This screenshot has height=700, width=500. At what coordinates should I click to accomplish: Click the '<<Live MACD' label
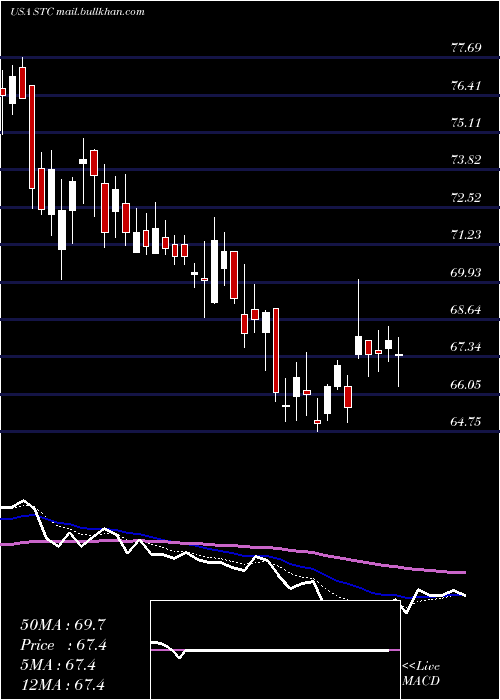(421, 673)
